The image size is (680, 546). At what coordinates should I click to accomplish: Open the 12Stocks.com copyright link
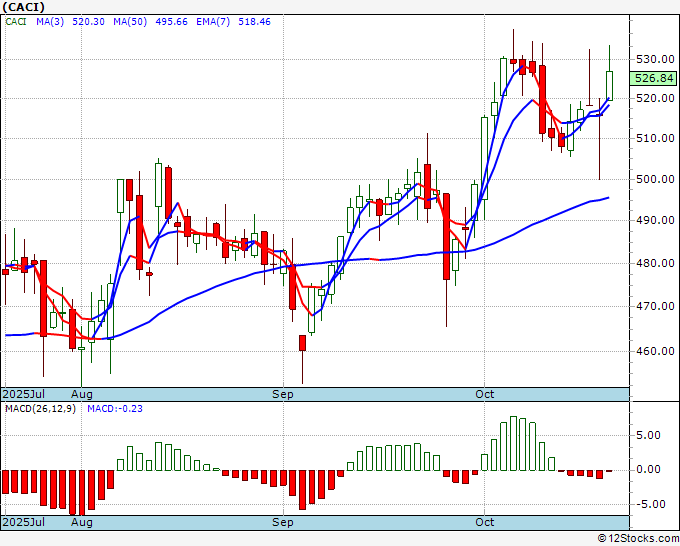tap(638, 539)
